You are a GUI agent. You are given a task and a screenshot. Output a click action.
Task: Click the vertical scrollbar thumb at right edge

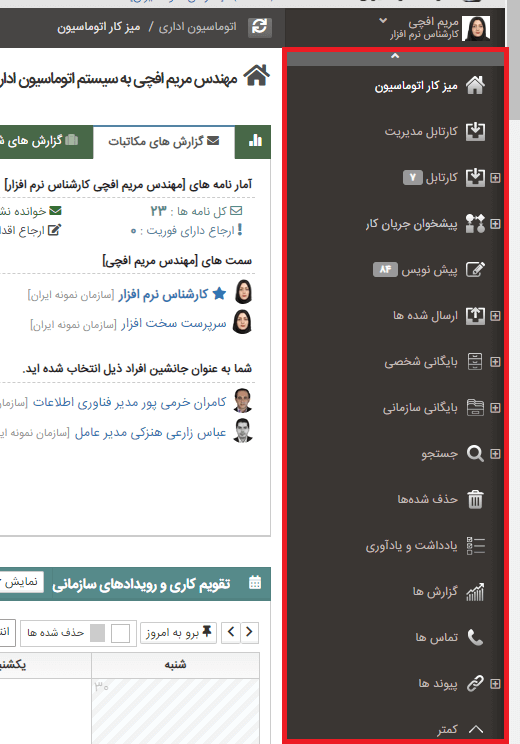coord(514,59)
